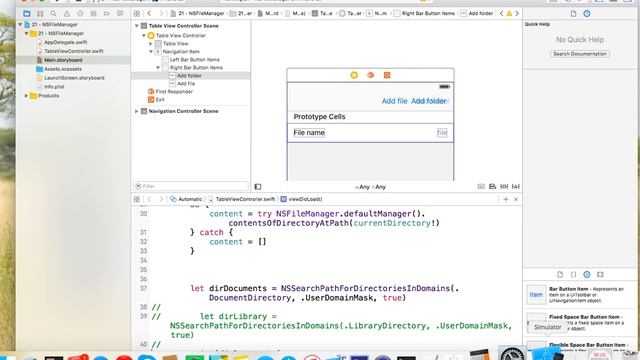Show the Quick Help inspector
This screenshot has height=360, width=640.
587,13
